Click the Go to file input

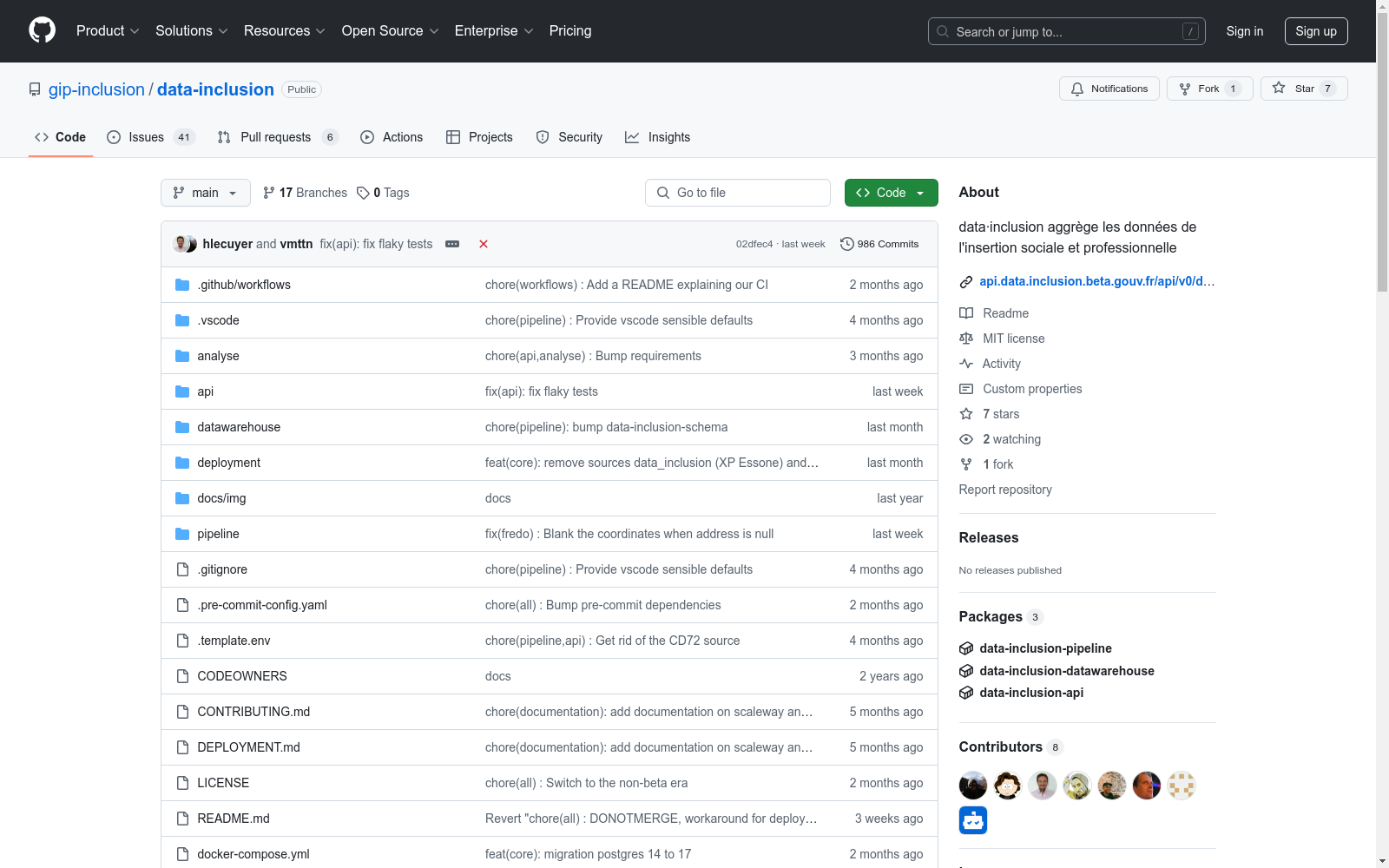point(738,193)
